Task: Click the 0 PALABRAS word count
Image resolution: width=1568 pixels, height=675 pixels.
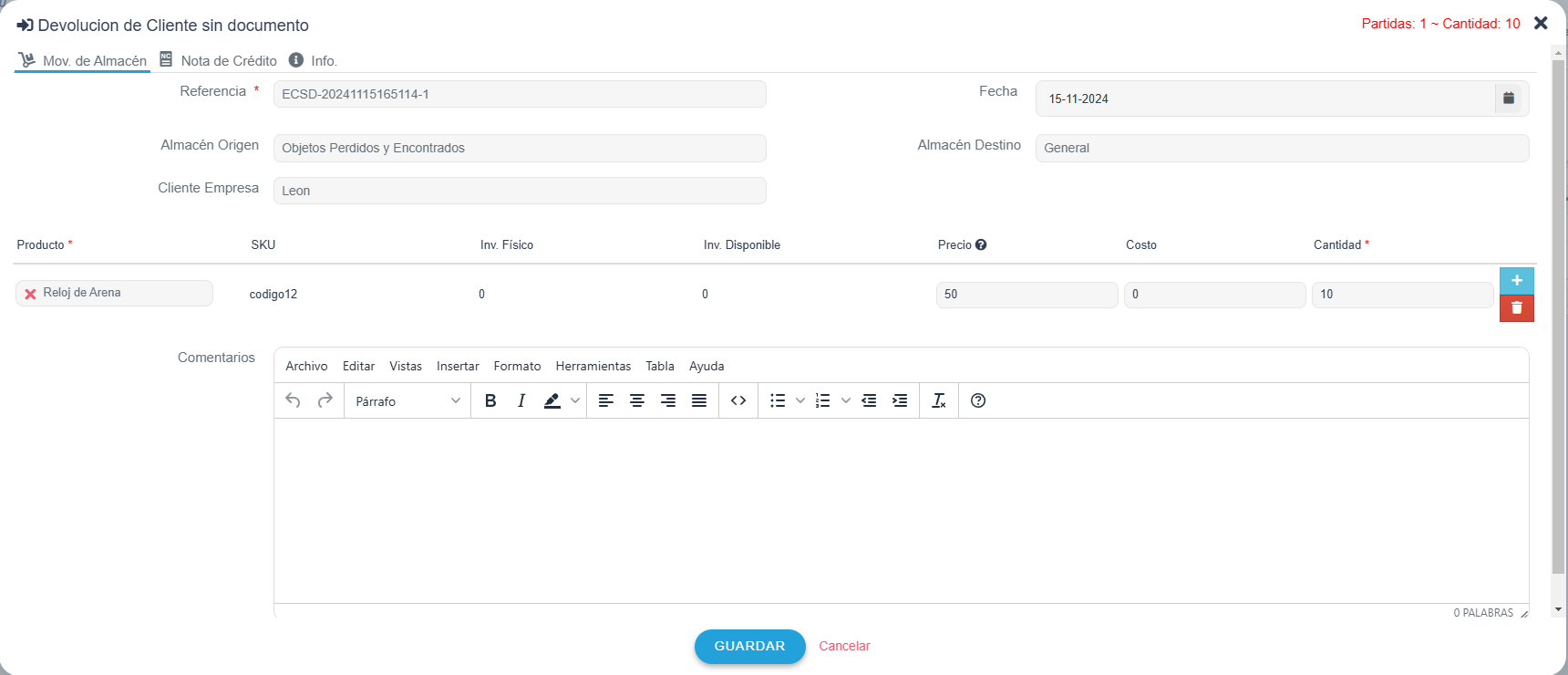Action: coord(1483,613)
